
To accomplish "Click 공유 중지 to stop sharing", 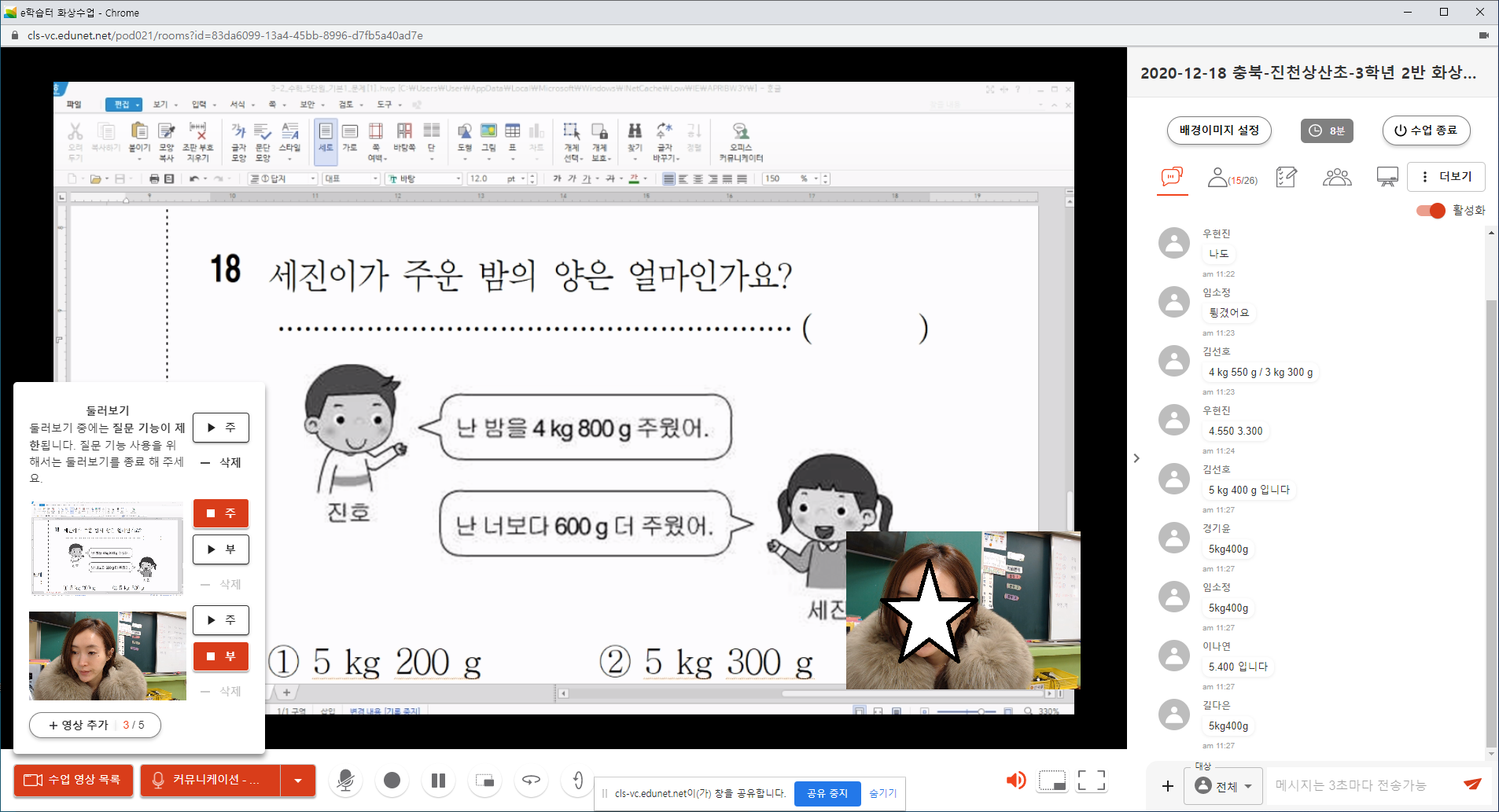I will (827, 794).
